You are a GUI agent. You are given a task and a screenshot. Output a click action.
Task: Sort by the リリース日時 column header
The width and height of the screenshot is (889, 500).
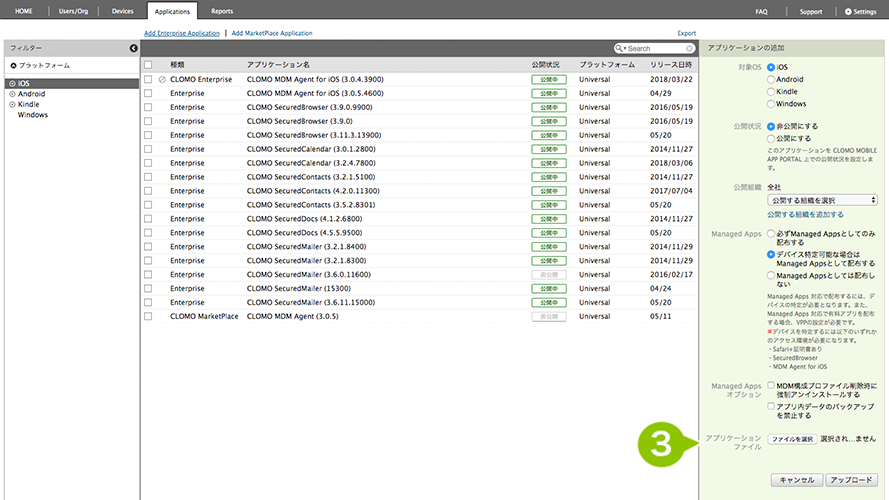tap(671, 65)
